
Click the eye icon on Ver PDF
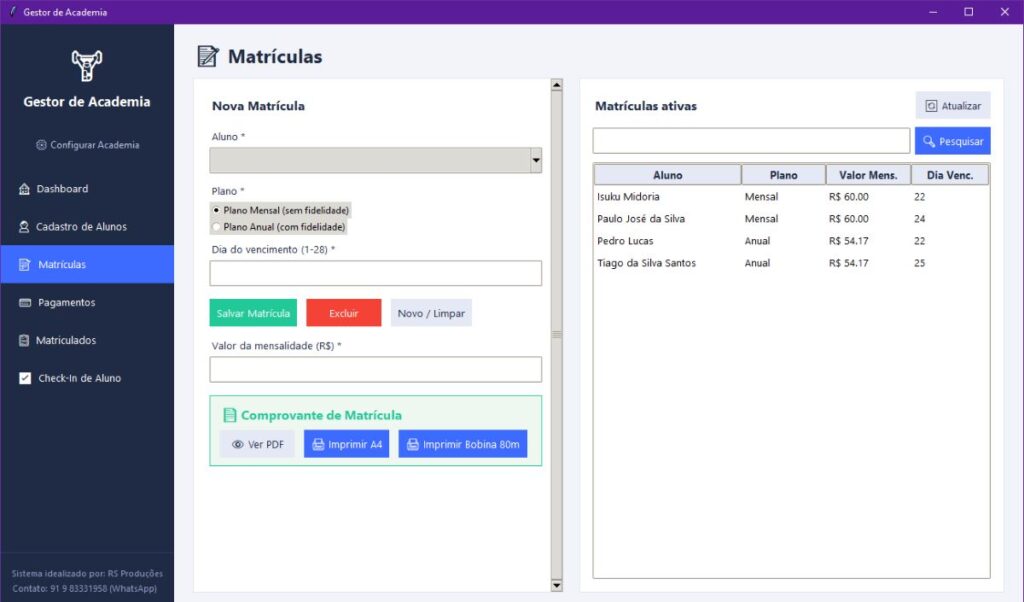pyautogui.click(x=238, y=445)
